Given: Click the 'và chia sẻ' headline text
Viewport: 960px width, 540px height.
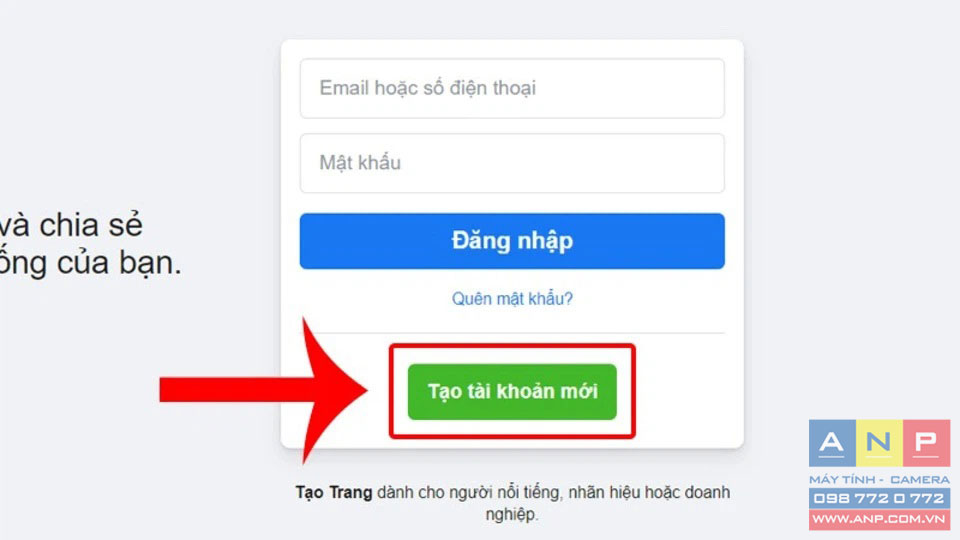Looking at the screenshot, I should pos(71,225).
